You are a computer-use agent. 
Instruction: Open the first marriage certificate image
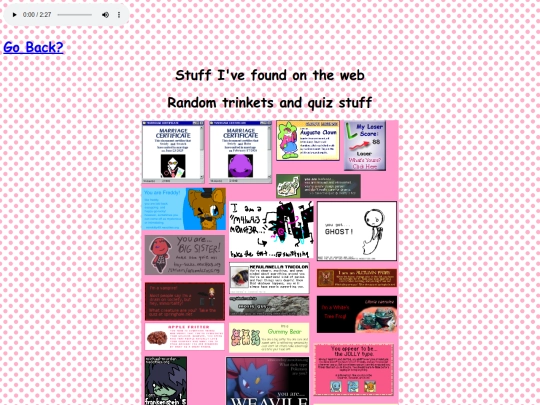click(173, 152)
